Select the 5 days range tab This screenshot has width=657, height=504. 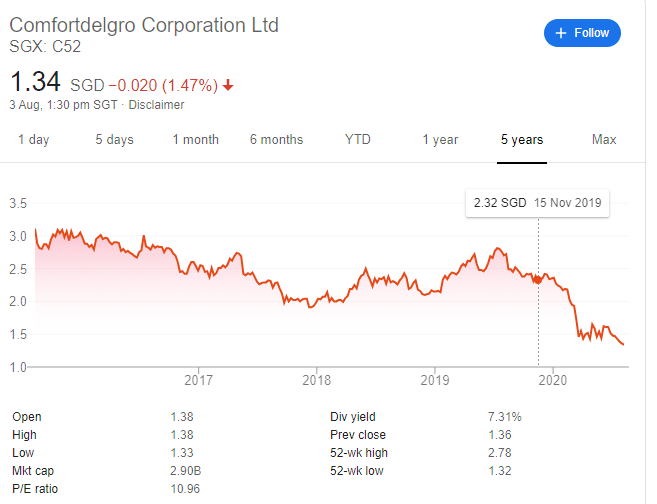click(x=113, y=140)
